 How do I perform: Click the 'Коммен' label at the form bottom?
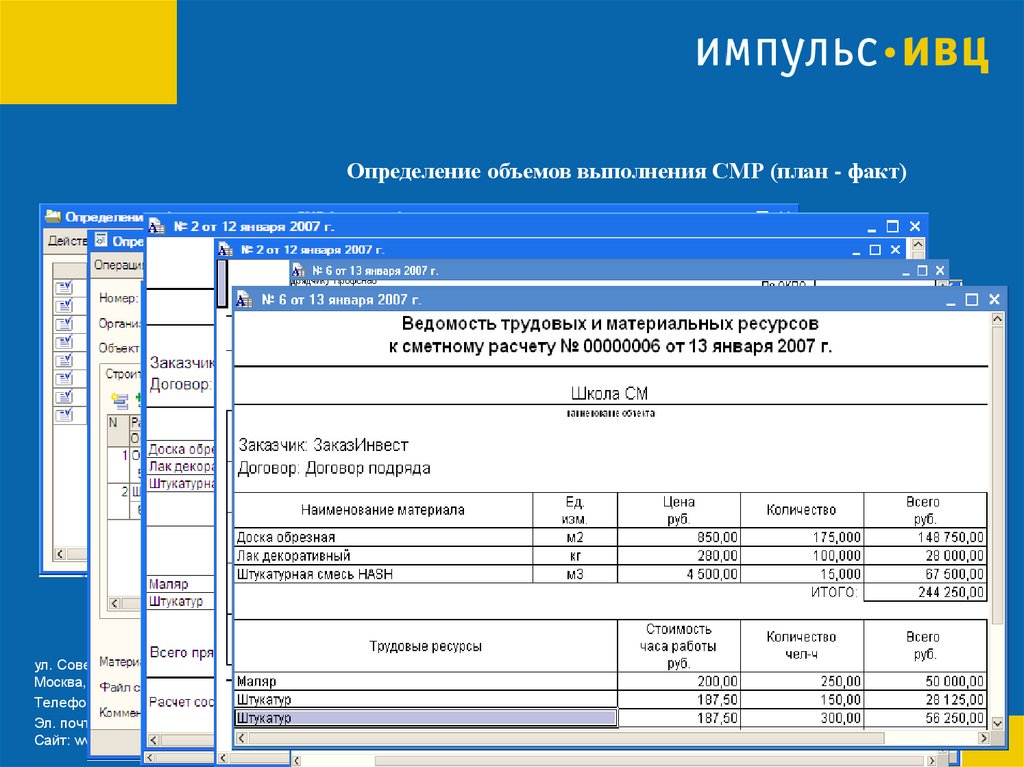[120, 712]
